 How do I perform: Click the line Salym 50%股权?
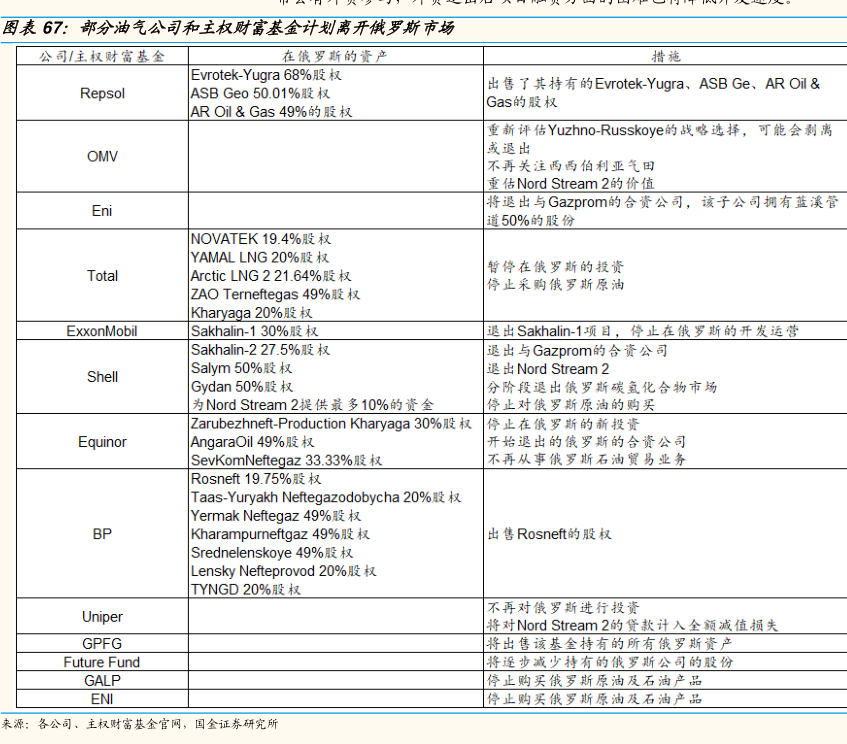coord(241,368)
